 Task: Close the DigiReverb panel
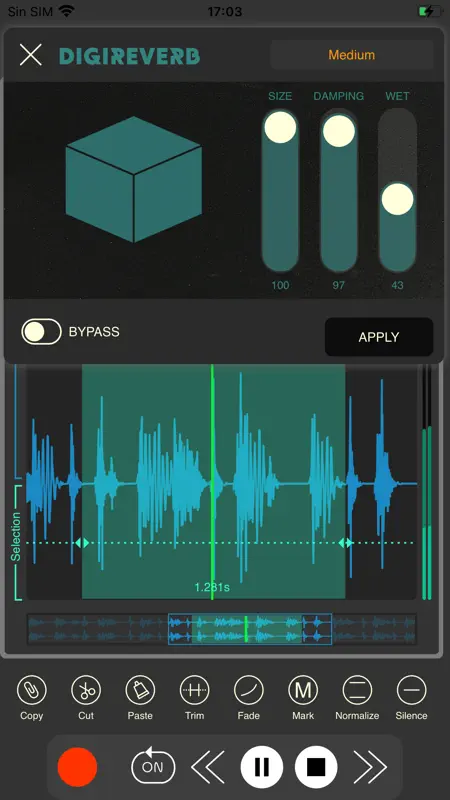pos(31,55)
